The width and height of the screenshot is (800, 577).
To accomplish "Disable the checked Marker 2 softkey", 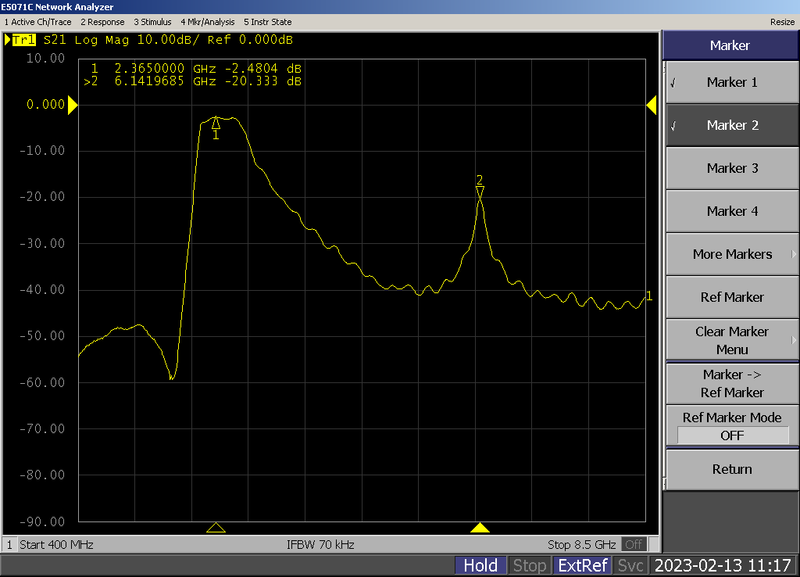I will (x=732, y=125).
